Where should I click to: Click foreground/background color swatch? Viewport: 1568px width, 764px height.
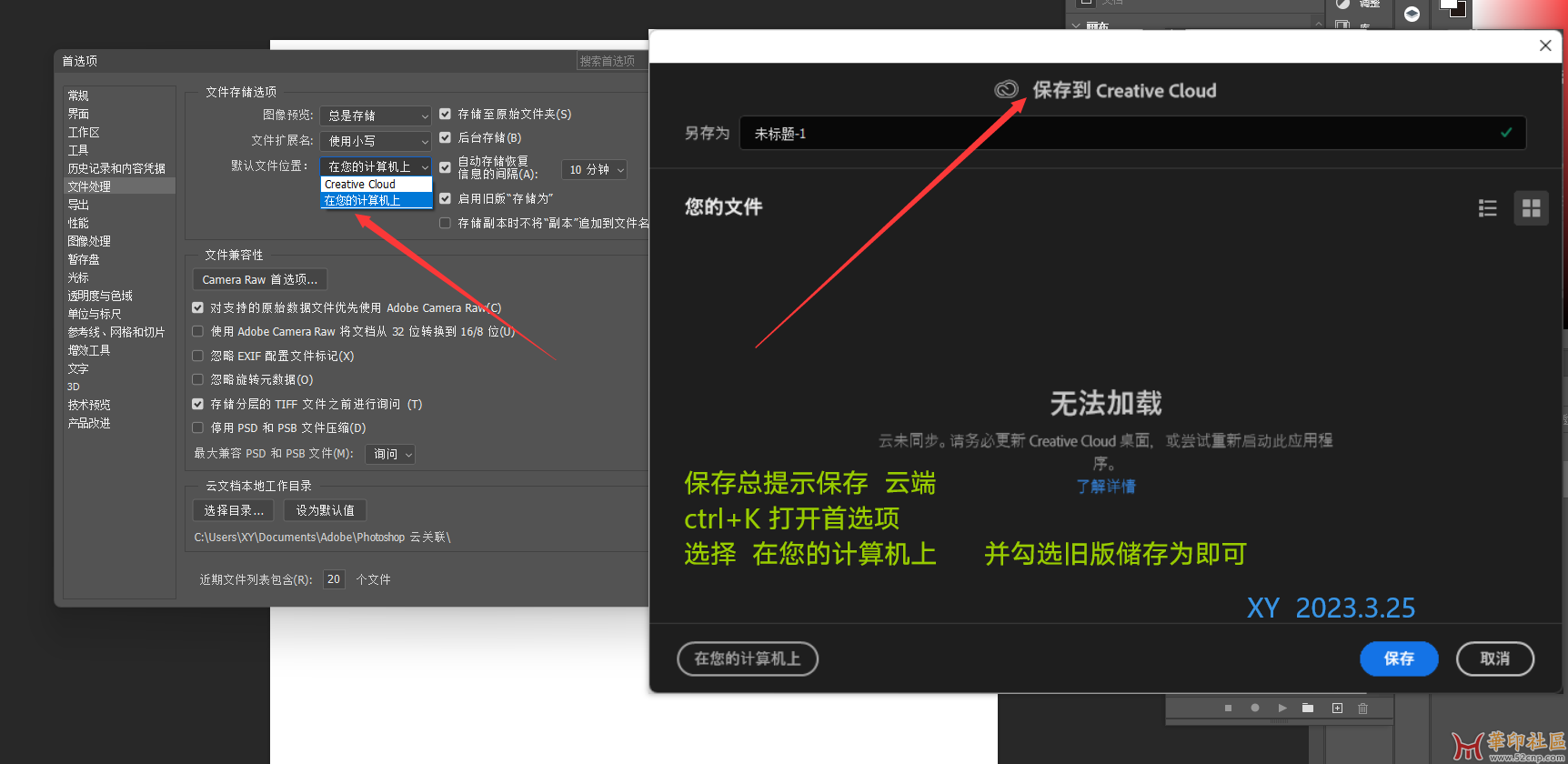pos(1452,8)
